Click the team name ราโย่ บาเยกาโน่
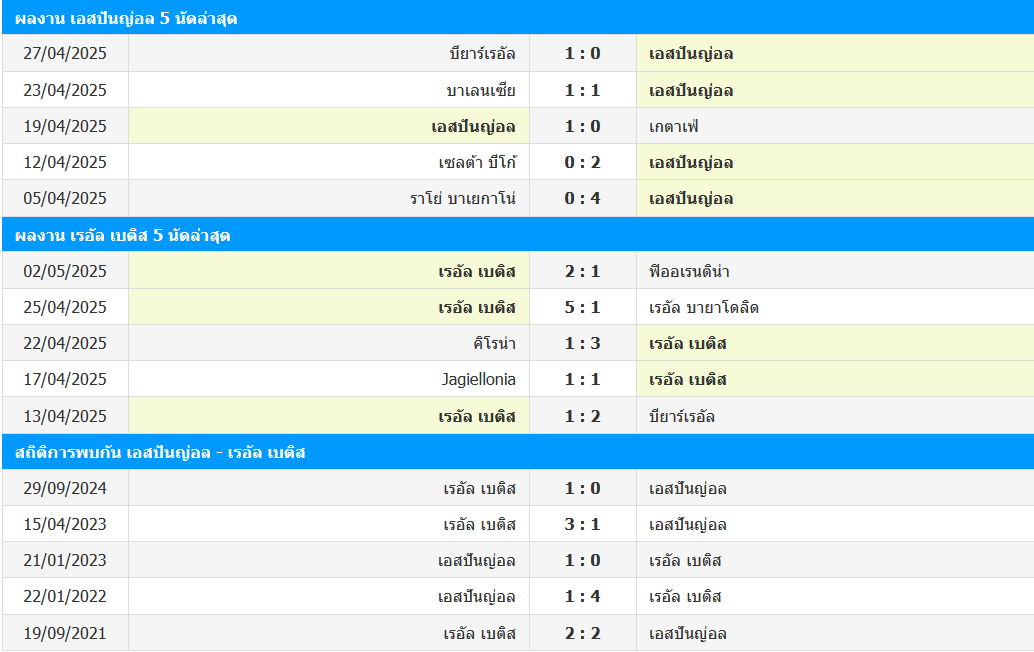The height and width of the screenshot is (652, 1034). pos(463,198)
